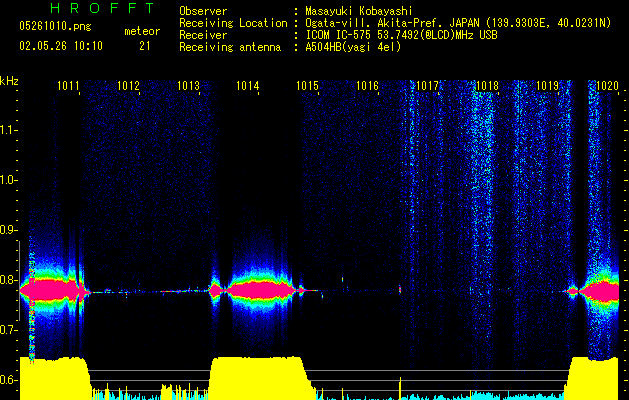Click the 0.7 frequency axis label
Viewport: 629px width, 400px height.
click(x=8, y=330)
